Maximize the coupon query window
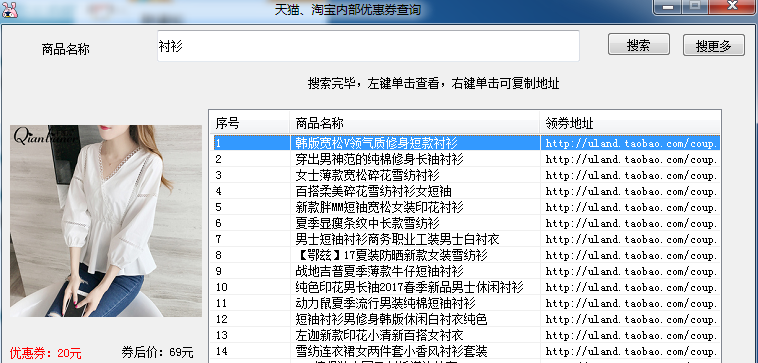The width and height of the screenshot is (758, 363). (695, 6)
